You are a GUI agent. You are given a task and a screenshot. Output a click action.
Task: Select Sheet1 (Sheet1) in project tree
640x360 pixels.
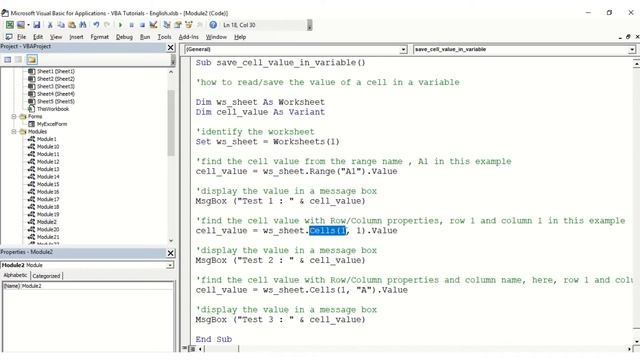[x=56, y=71]
